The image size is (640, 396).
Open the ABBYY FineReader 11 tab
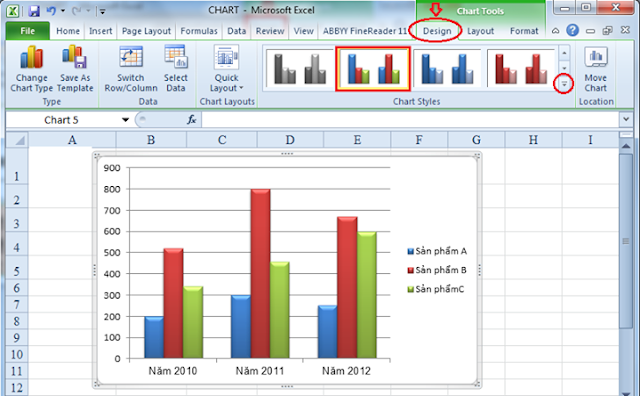365,31
